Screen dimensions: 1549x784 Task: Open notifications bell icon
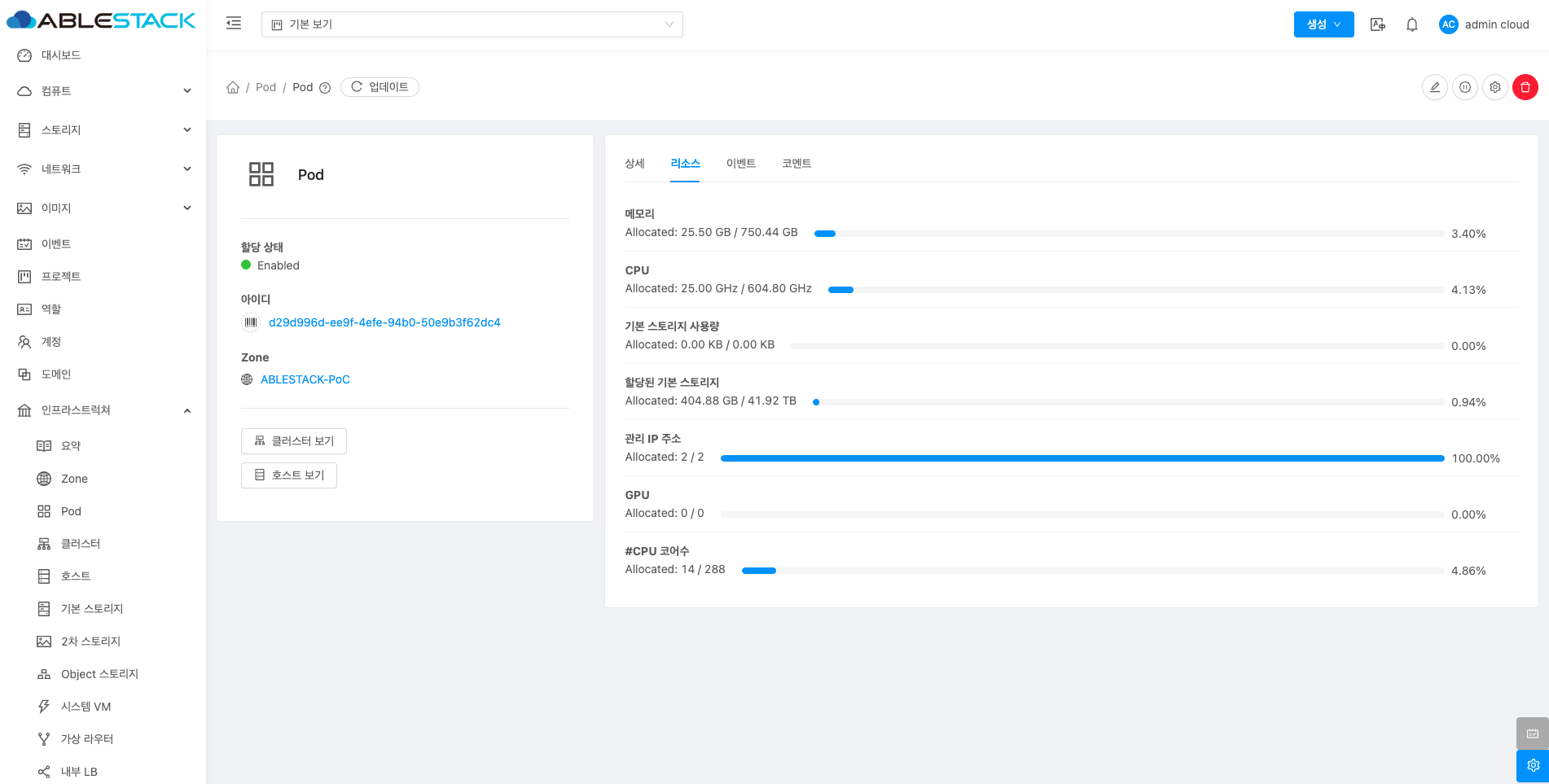1411,24
